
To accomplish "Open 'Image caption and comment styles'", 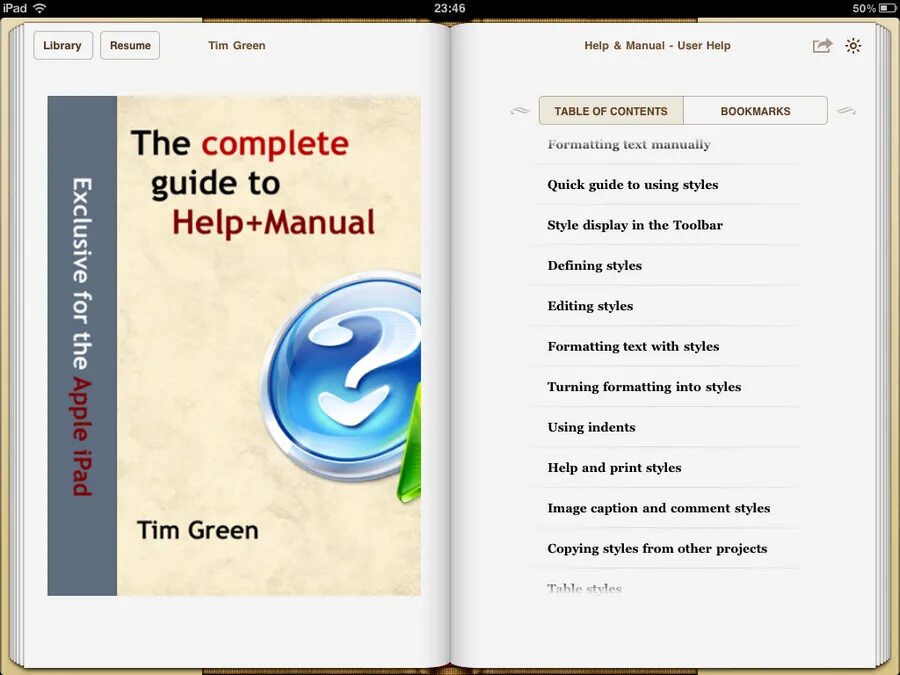I will [665, 508].
